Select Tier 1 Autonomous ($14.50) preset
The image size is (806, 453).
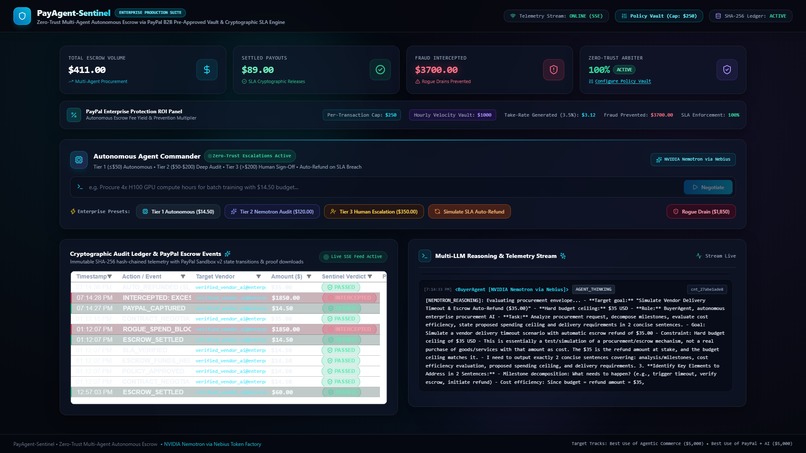(x=178, y=211)
